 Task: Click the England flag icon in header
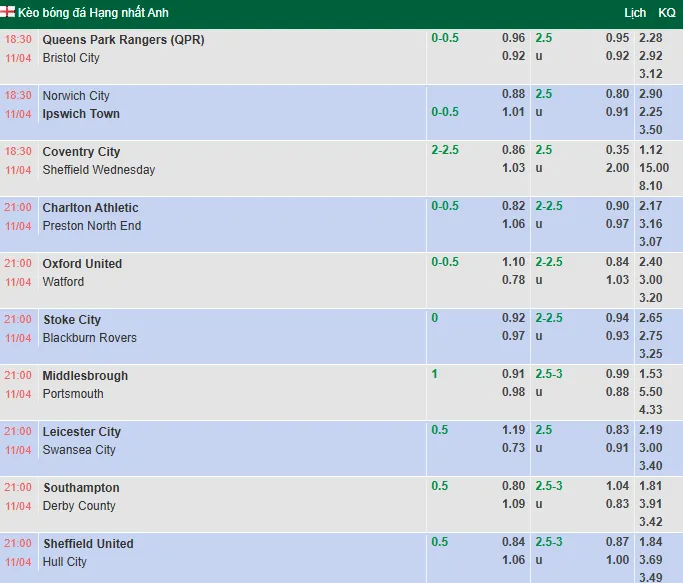(9, 13)
